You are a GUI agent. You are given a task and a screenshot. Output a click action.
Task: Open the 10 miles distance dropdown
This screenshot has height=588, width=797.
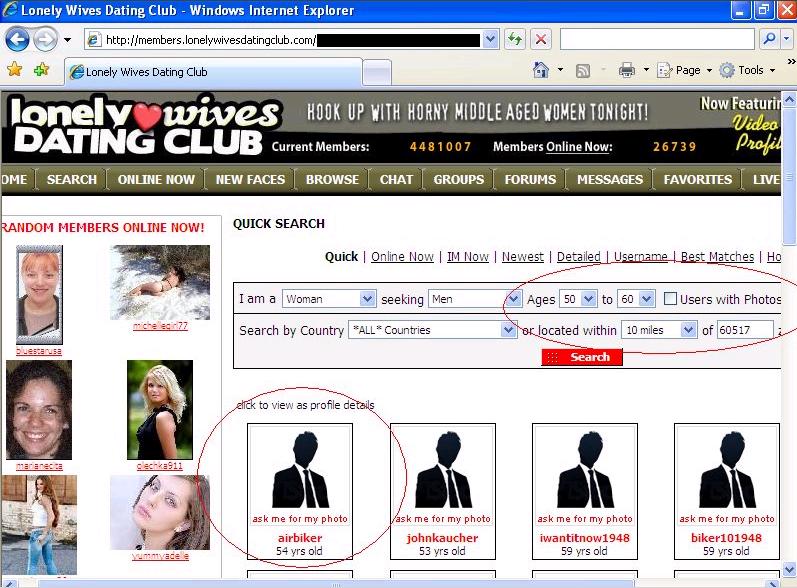[659, 330]
